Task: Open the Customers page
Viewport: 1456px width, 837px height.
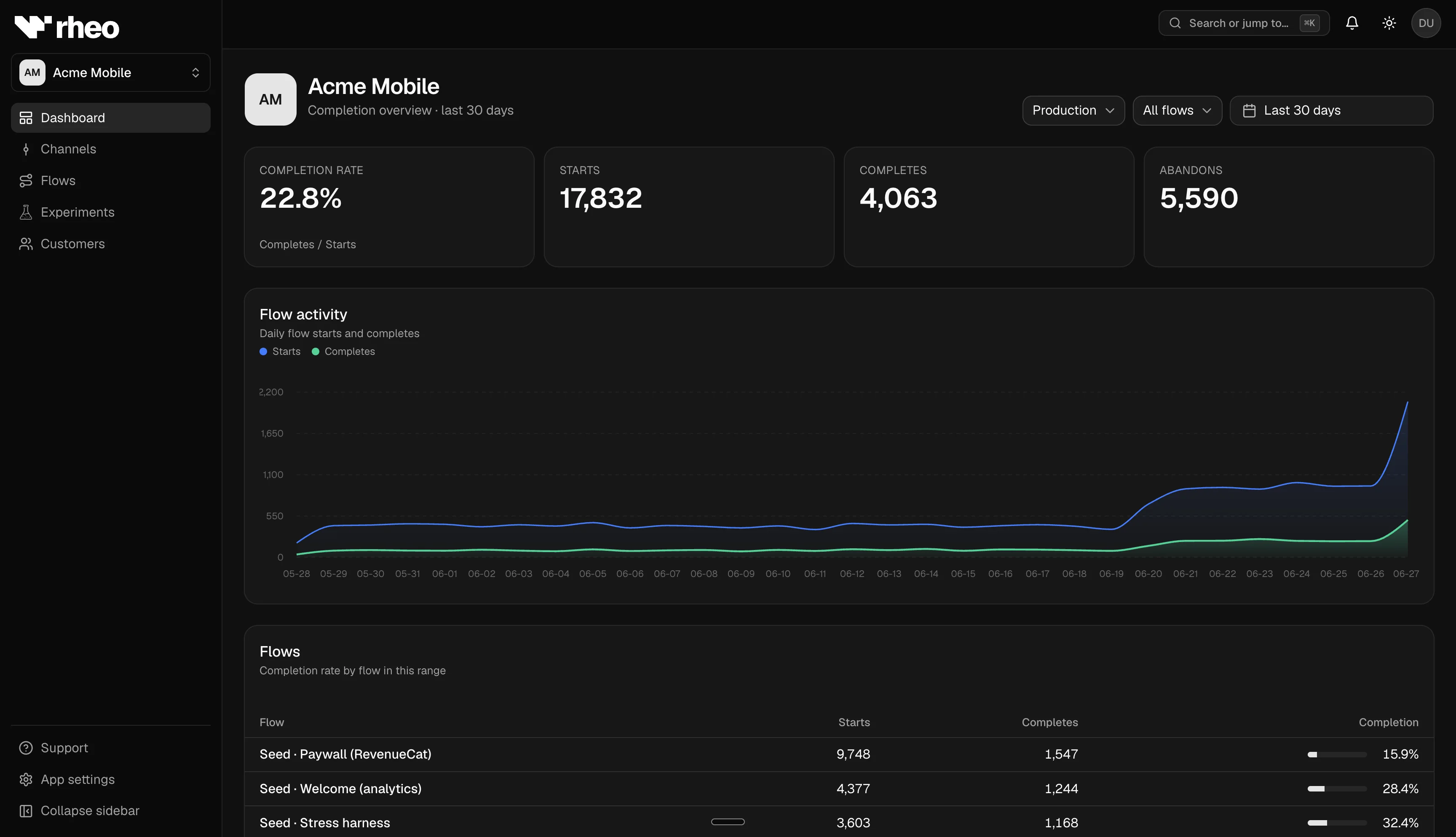Action: (x=111, y=244)
